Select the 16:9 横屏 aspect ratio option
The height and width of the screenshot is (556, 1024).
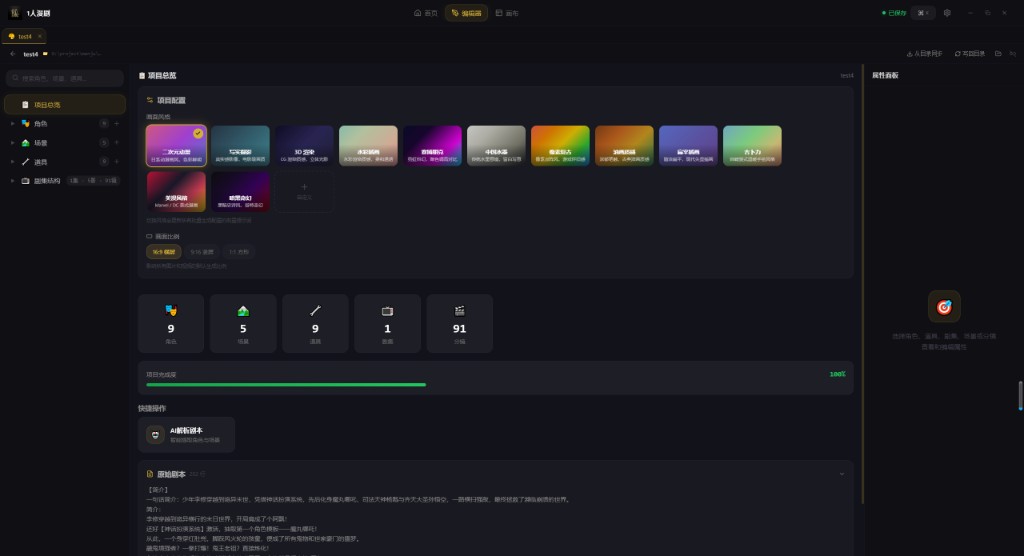[163, 252]
